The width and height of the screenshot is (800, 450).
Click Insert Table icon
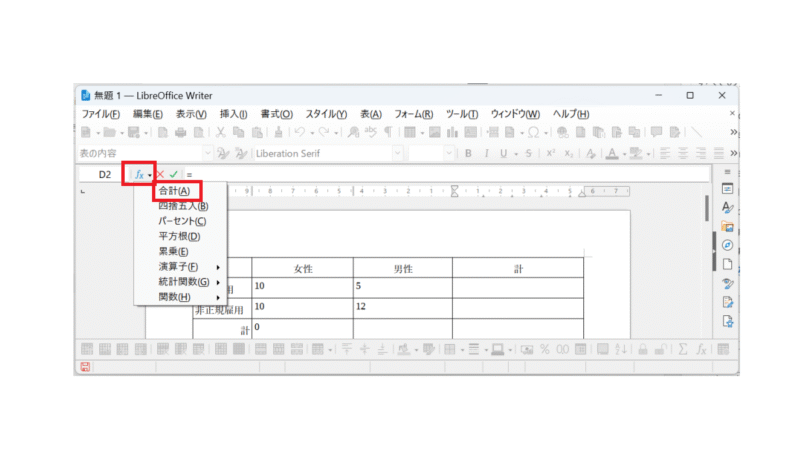tap(410, 133)
